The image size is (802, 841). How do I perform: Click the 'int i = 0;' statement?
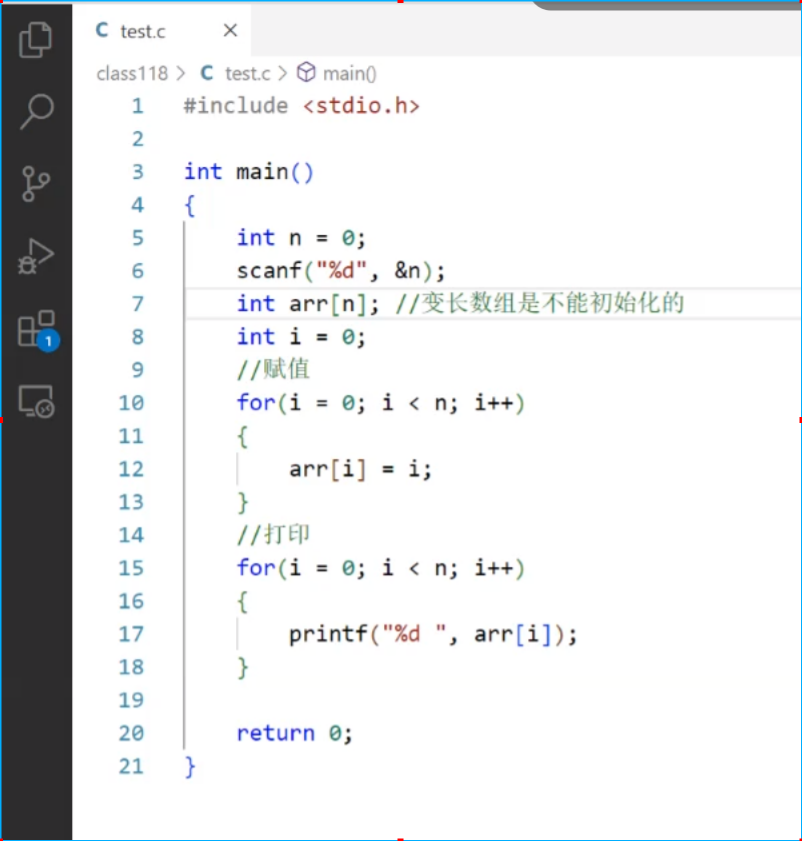(x=301, y=337)
